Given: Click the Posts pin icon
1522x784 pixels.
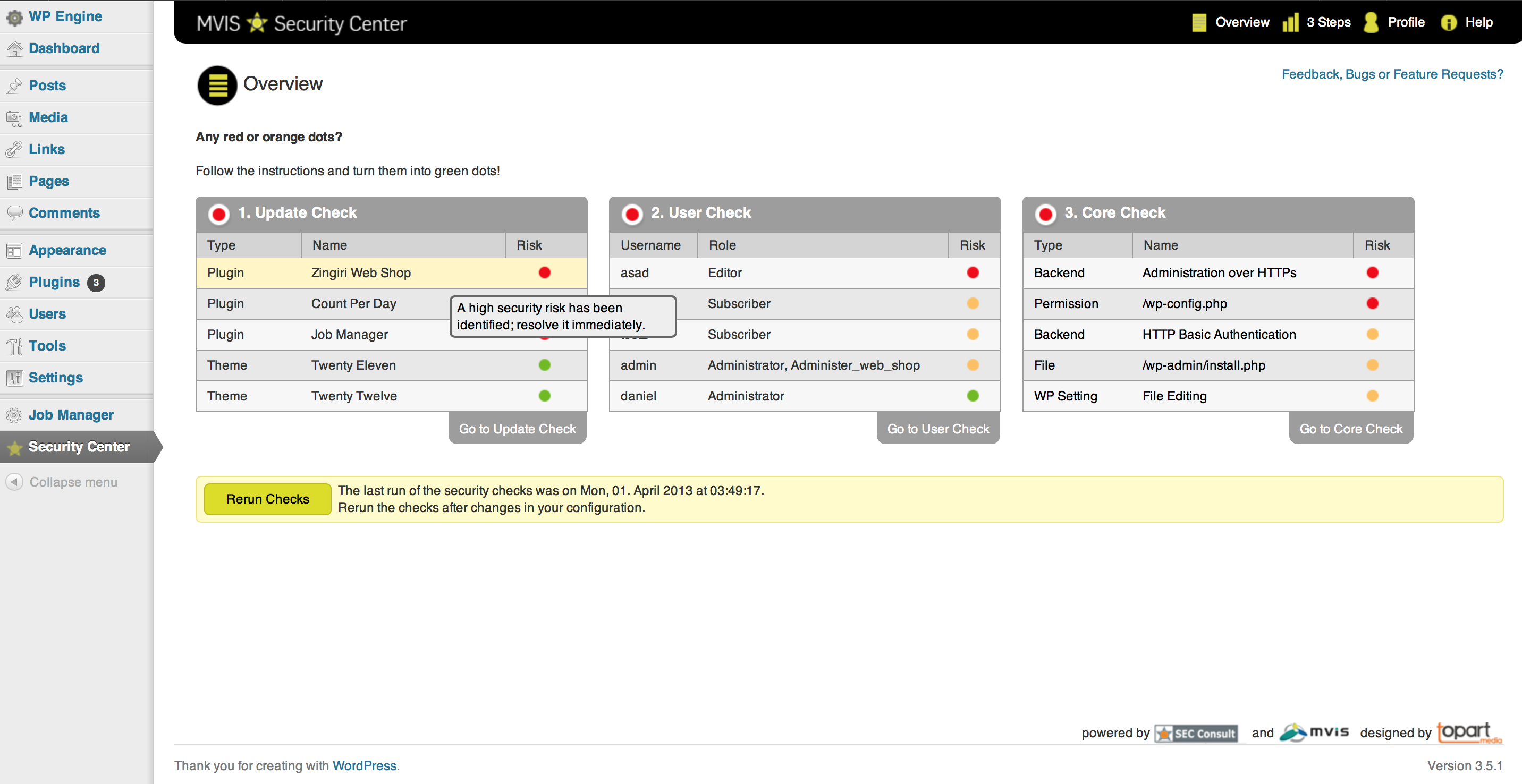Looking at the screenshot, I should pyautogui.click(x=14, y=86).
